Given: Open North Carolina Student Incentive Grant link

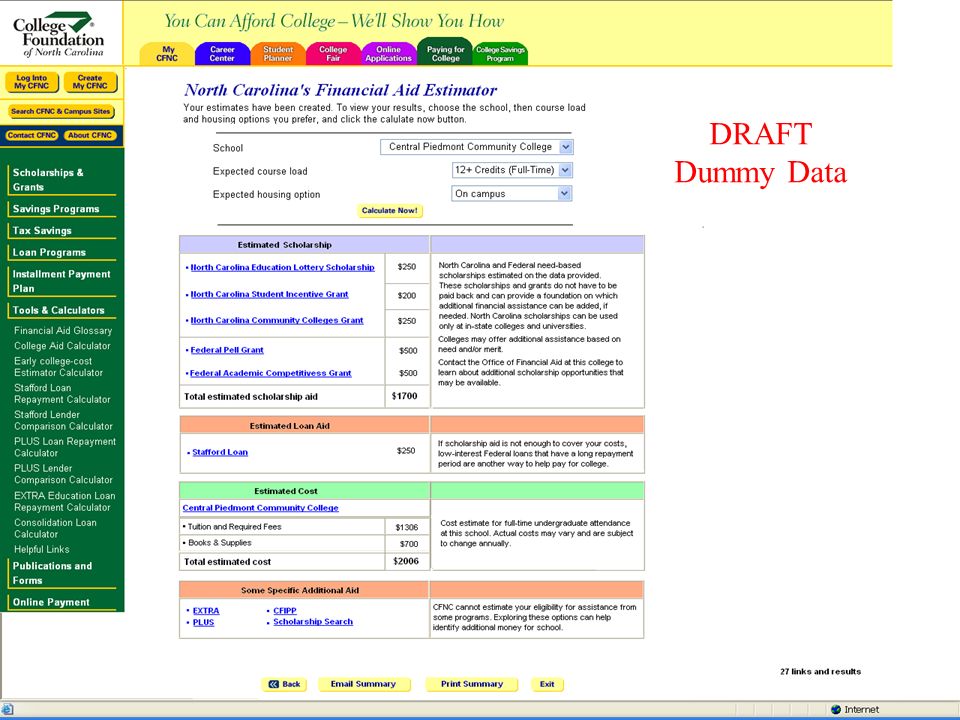Looking at the screenshot, I should [269, 294].
